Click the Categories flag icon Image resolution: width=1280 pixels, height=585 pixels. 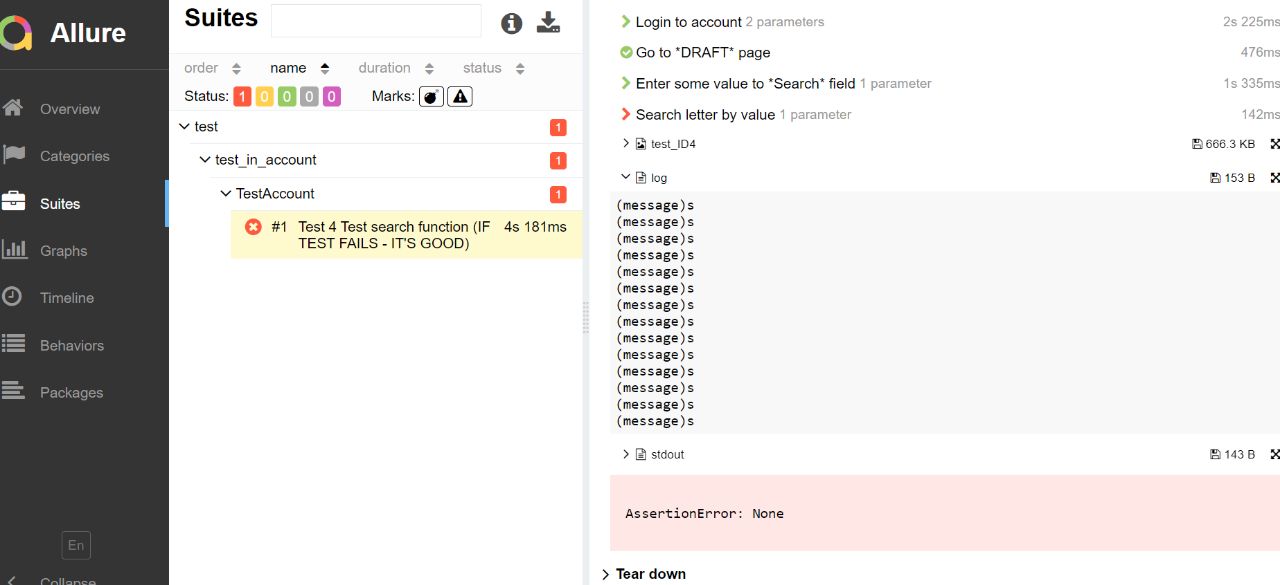pos(14,155)
